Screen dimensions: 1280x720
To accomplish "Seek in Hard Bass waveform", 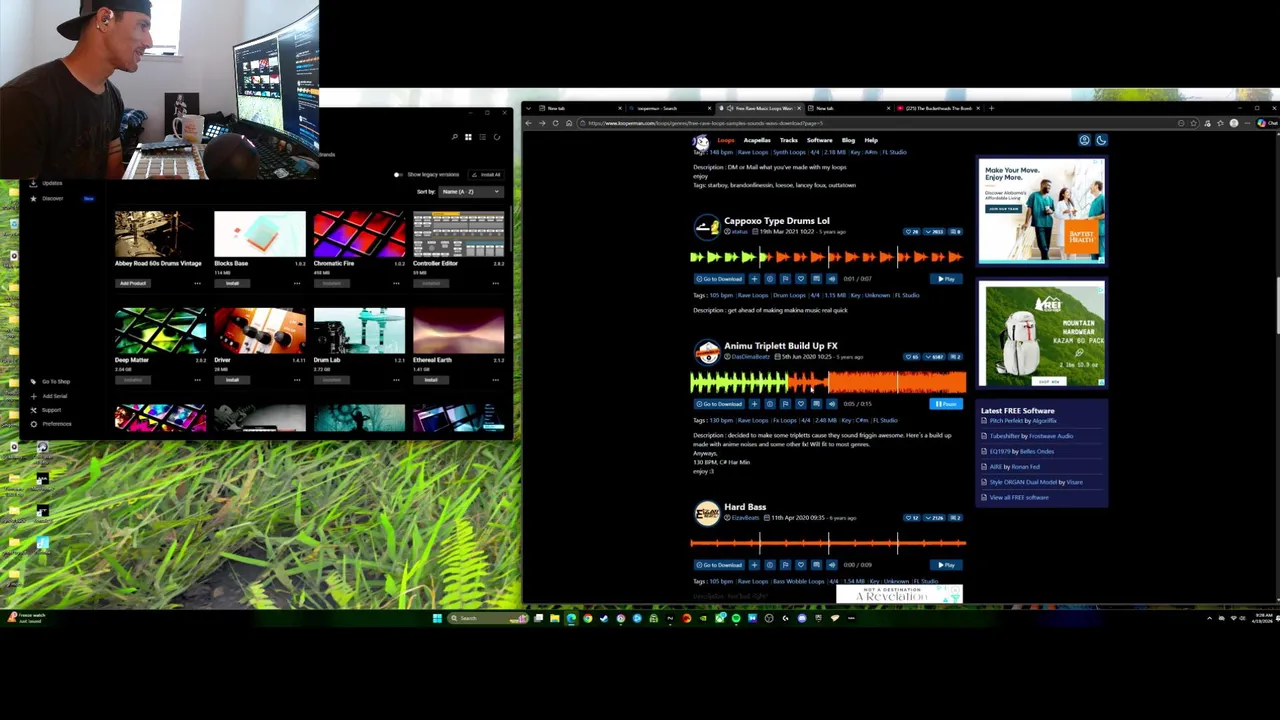I will point(828,543).
